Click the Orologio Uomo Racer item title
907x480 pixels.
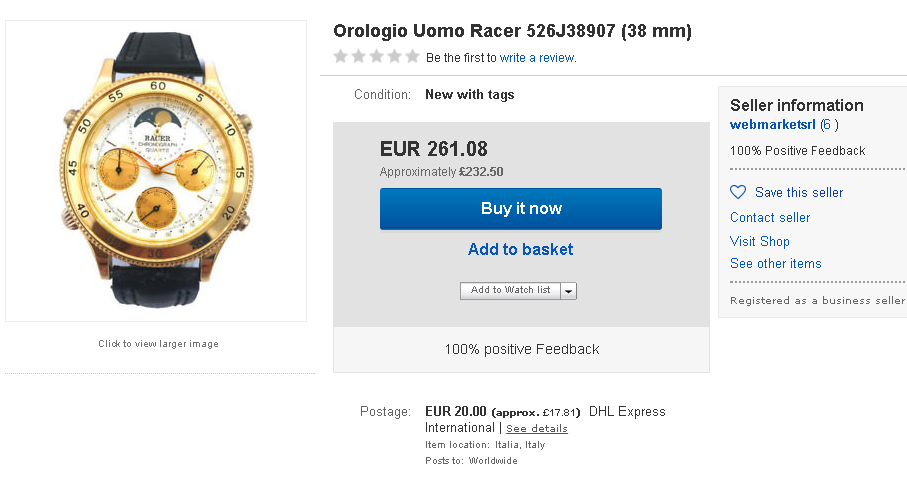pos(512,31)
